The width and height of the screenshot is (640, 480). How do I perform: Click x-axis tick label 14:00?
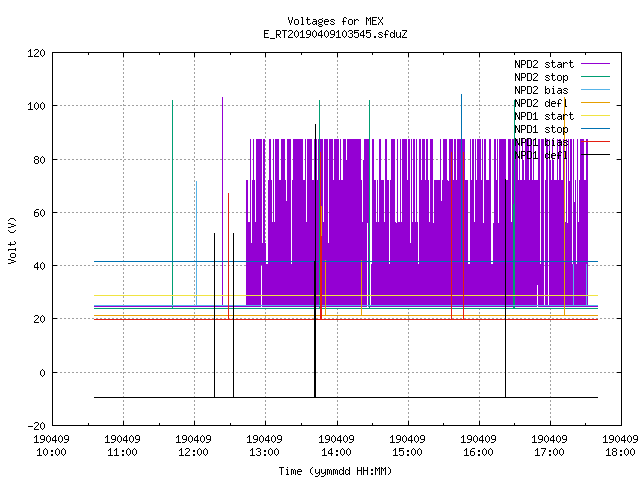pyautogui.click(x=336, y=452)
